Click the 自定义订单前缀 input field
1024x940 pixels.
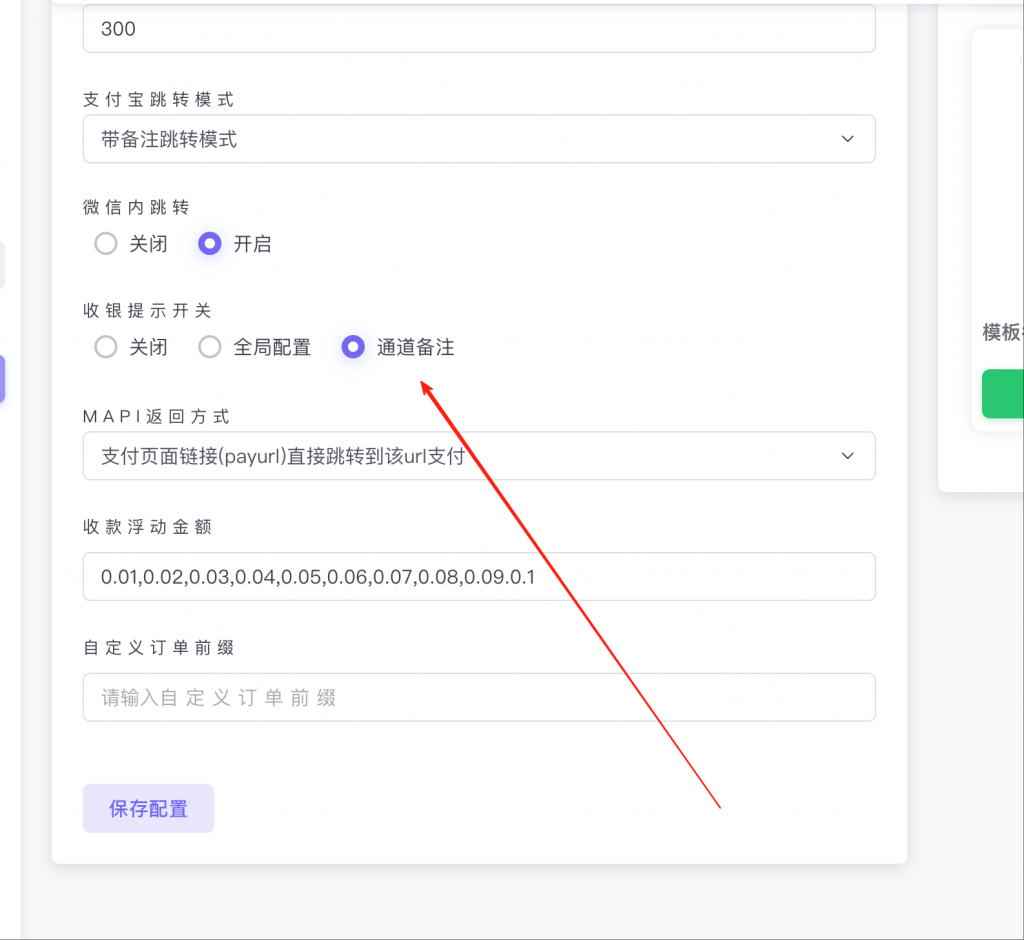(x=478, y=697)
